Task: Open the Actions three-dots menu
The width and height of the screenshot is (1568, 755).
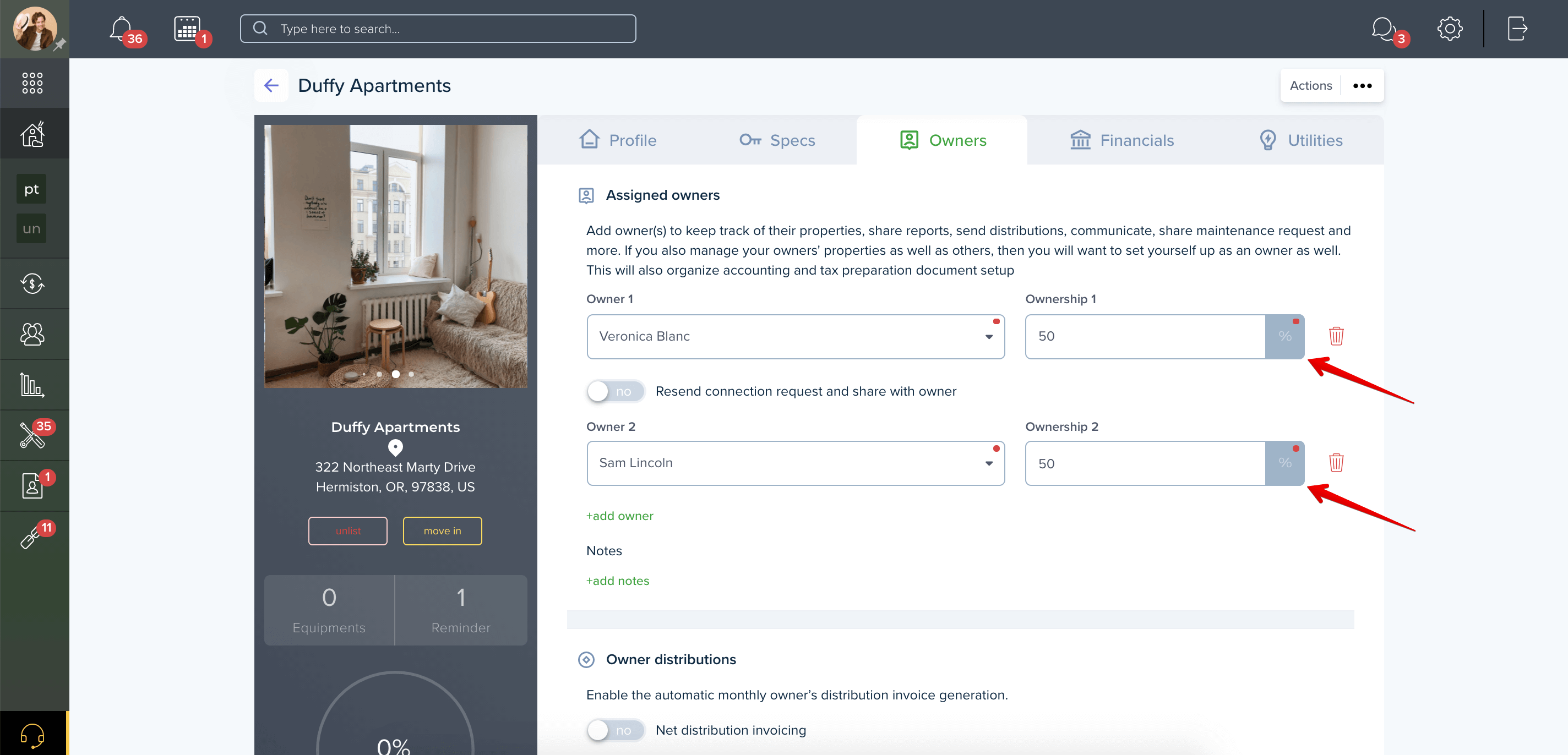Action: (x=1362, y=86)
